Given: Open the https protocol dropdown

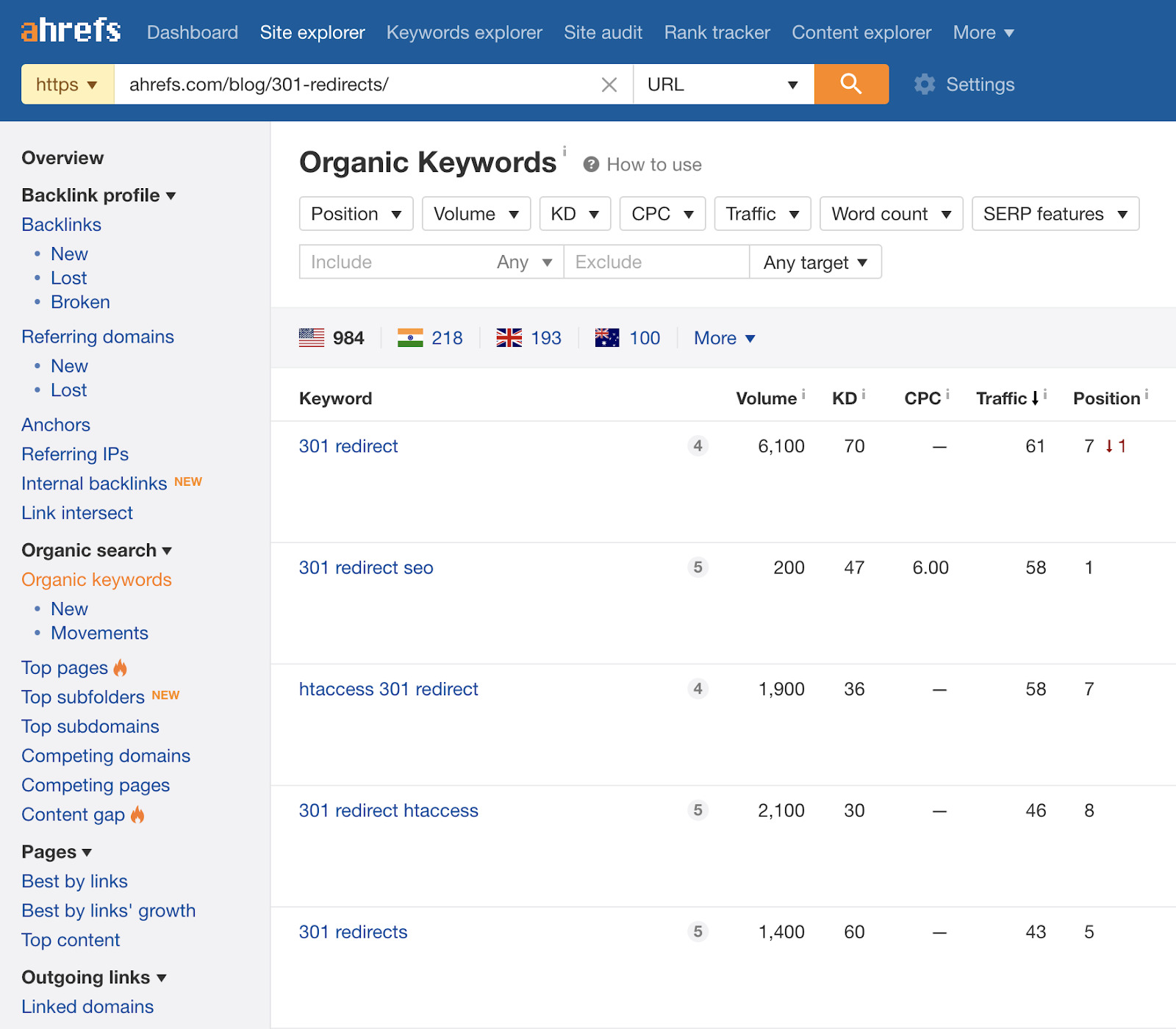Looking at the screenshot, I should tap(67, 85).
